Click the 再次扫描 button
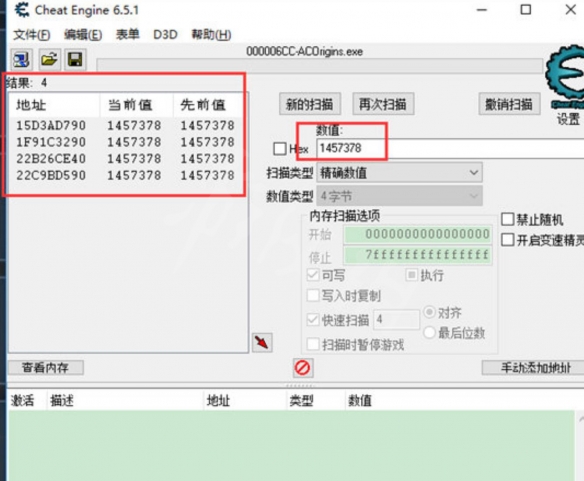The image size is (584, 481). 383,104
